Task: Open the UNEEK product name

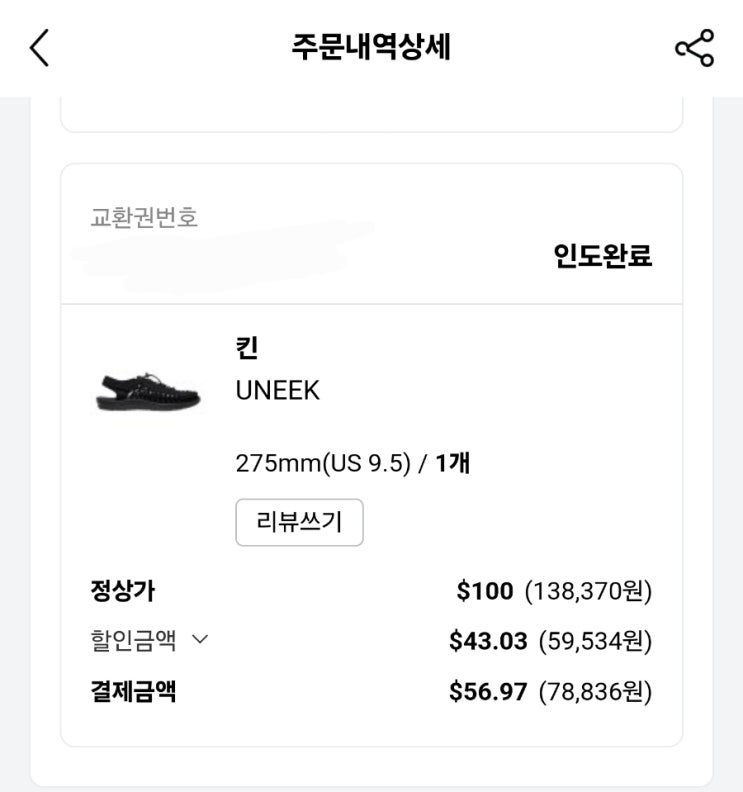Action: (x=278, y=391)
